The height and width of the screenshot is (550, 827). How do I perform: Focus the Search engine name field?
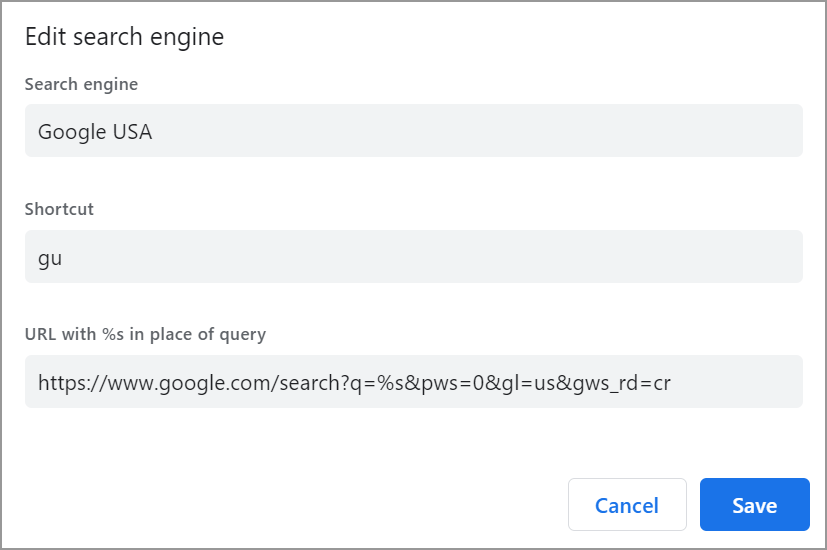(414, 131)
